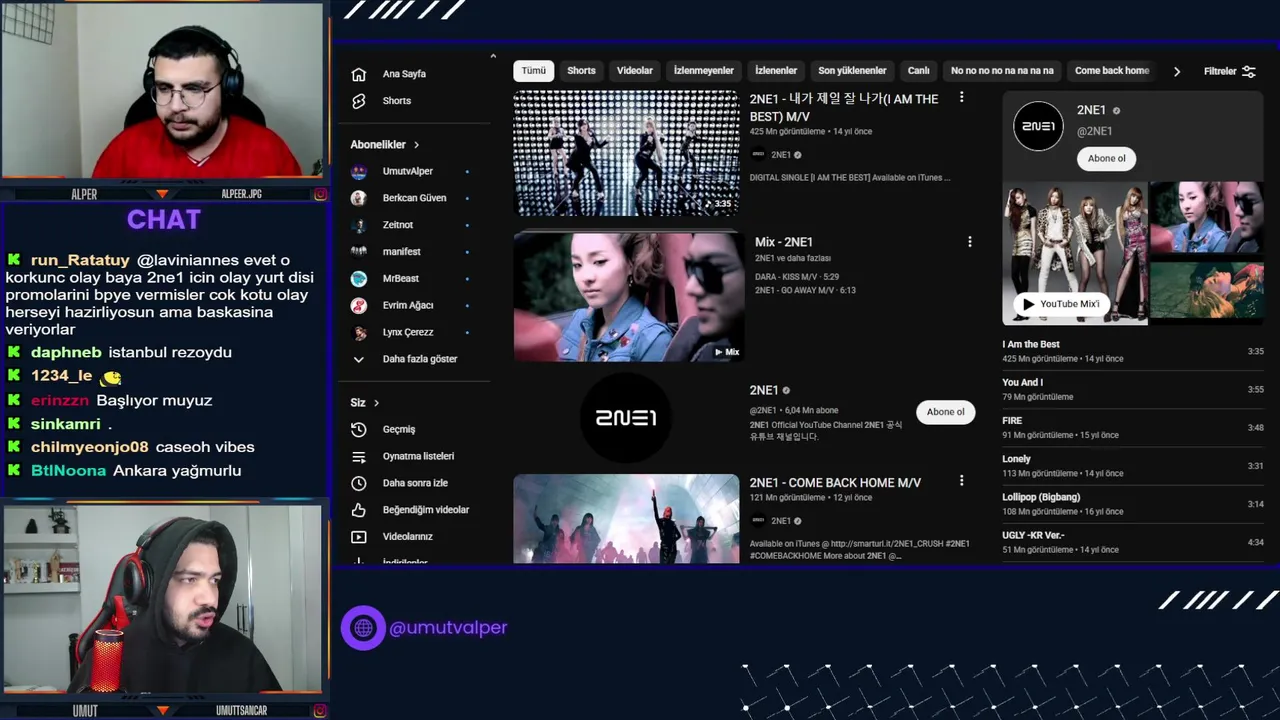The height and width of the screenshot is (720, 1280).
Task: Show more filter chips with right arrow
Action: [x=1177, y=71]
